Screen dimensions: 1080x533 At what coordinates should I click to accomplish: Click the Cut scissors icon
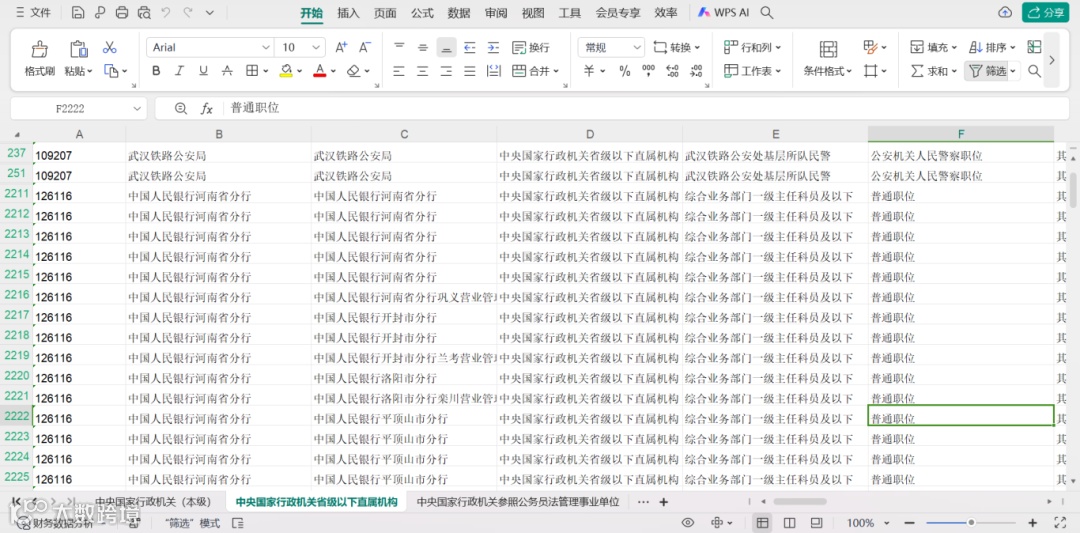[110, 48]
